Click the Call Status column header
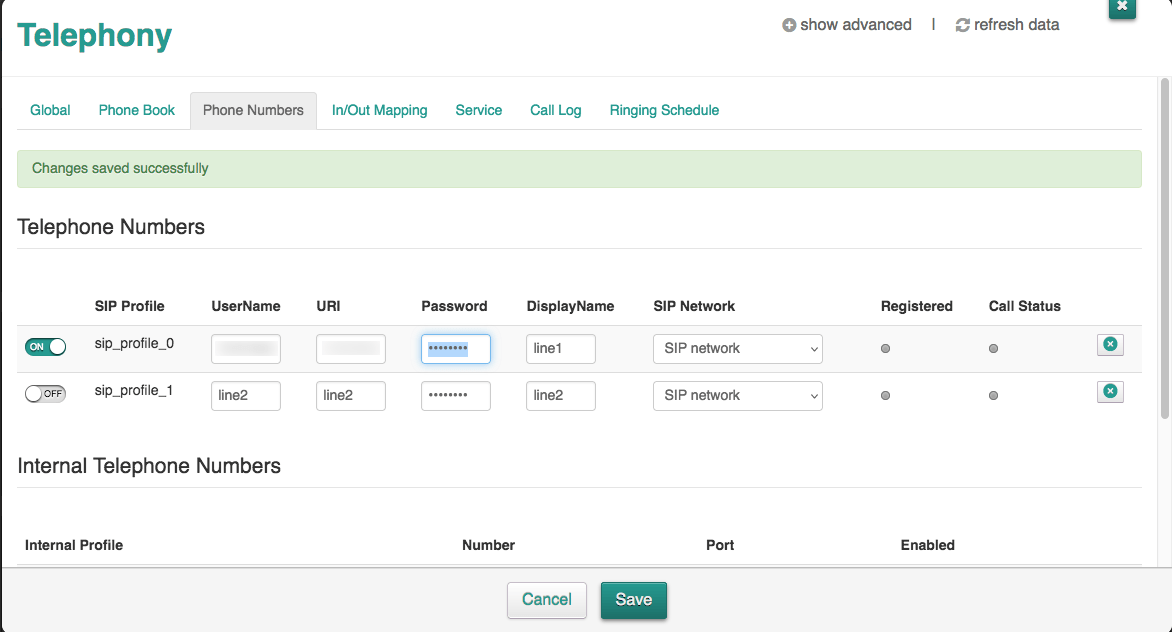The image size is (1172, 632). [1025, 306]
